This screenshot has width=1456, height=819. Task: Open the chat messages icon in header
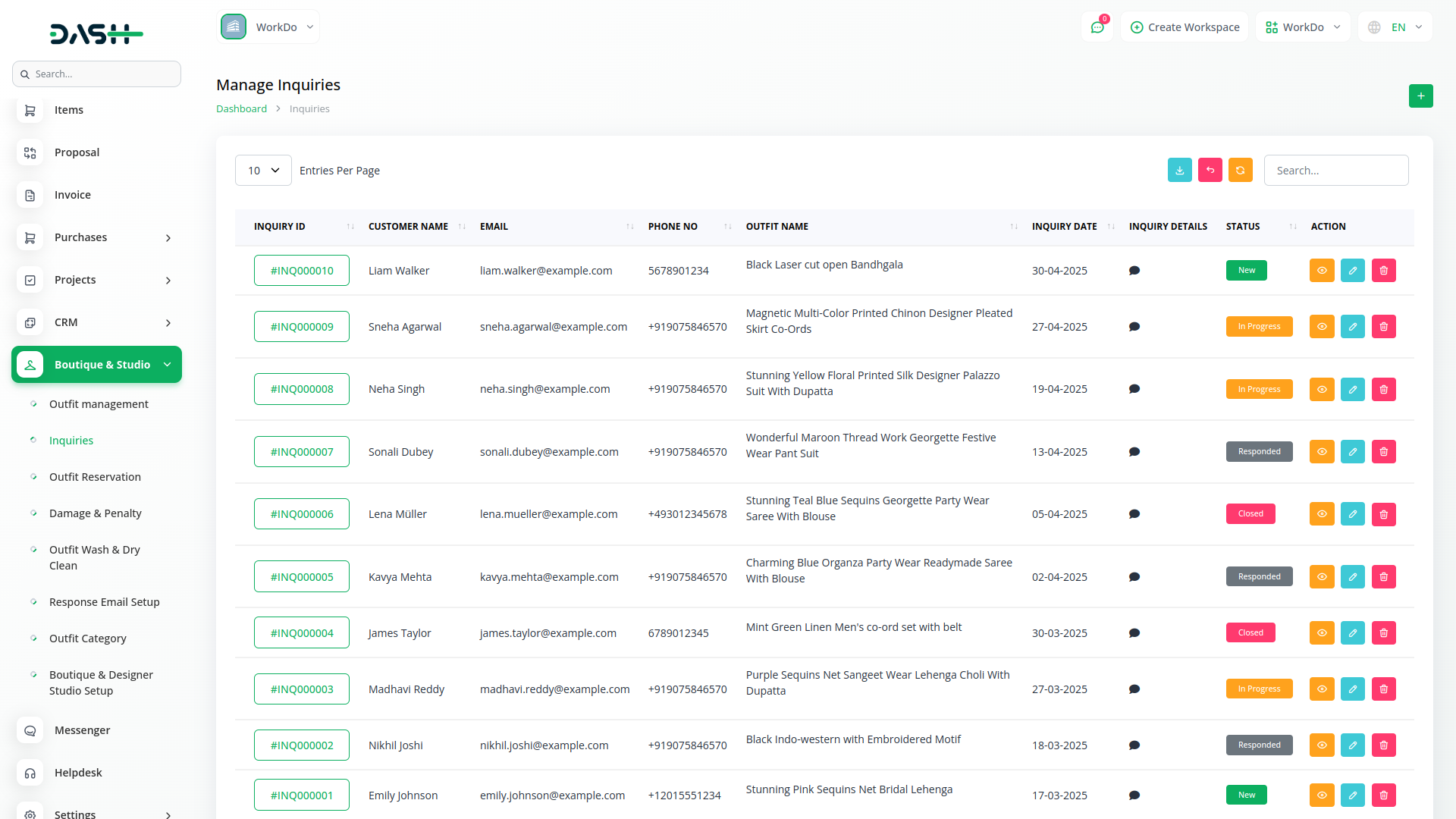(1097, 27)
